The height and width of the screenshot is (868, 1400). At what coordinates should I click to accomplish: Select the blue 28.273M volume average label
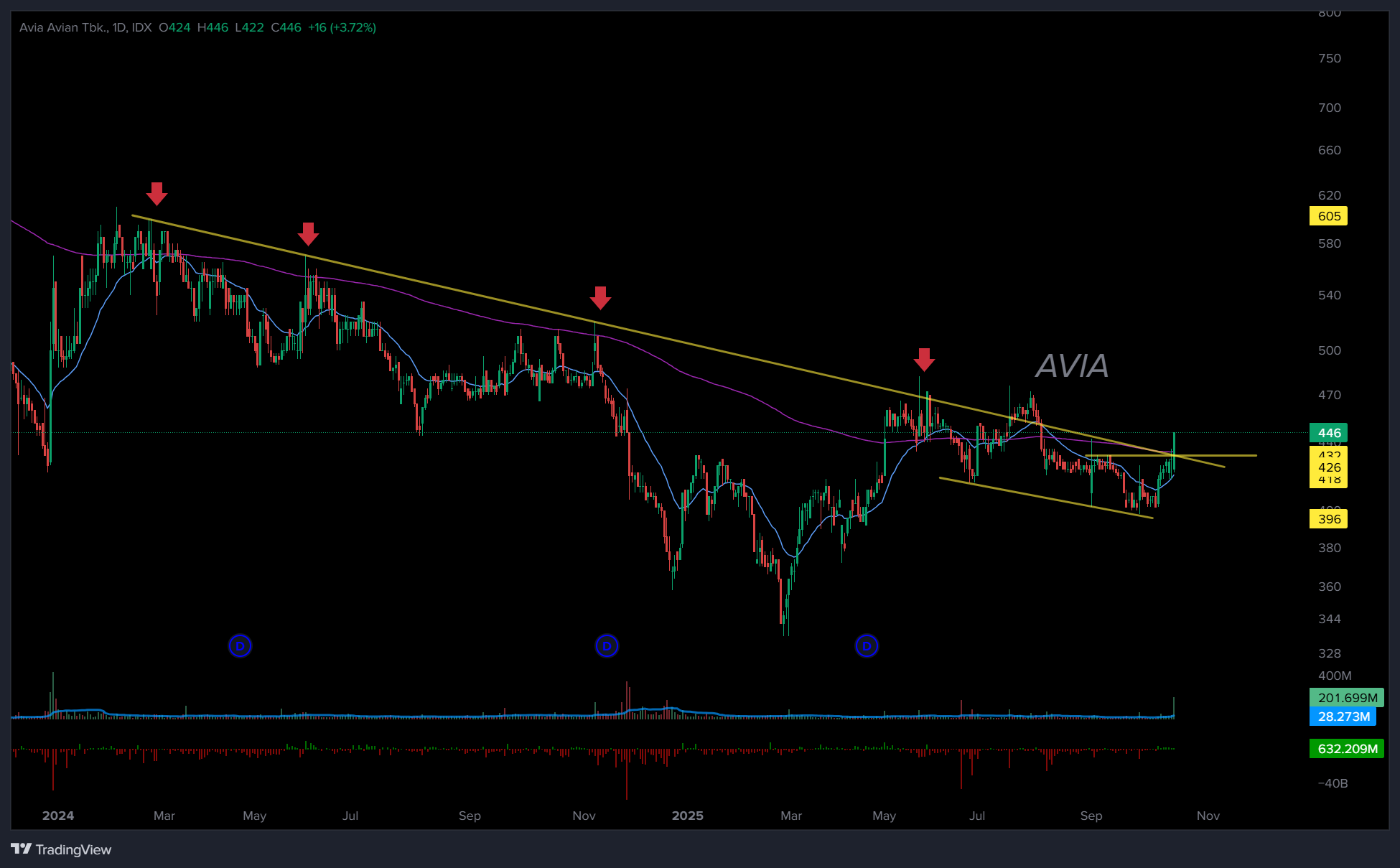tap(1343, 717)
